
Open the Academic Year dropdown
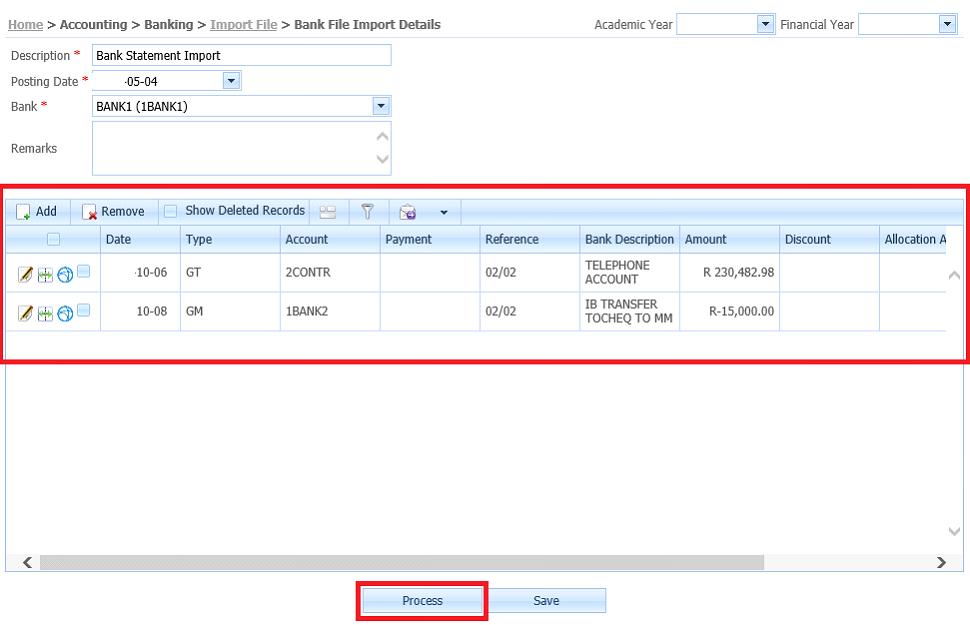coord(765,24)
